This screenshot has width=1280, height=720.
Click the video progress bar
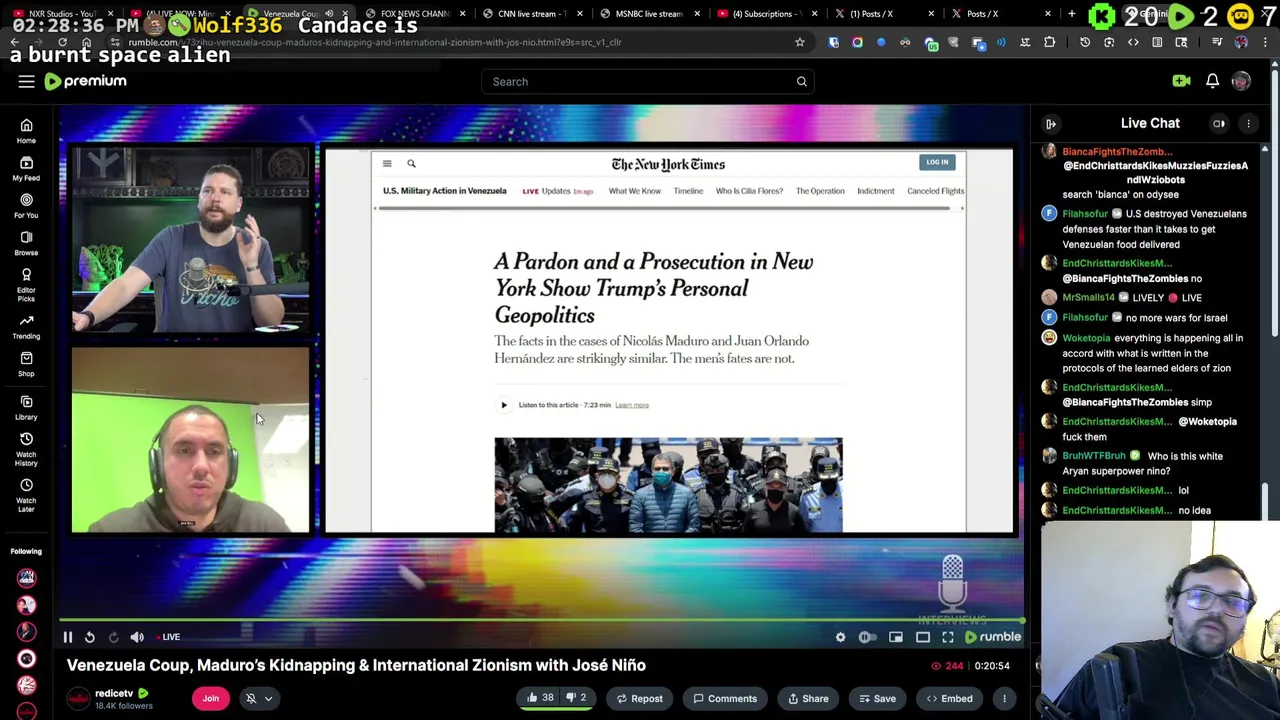541,621
